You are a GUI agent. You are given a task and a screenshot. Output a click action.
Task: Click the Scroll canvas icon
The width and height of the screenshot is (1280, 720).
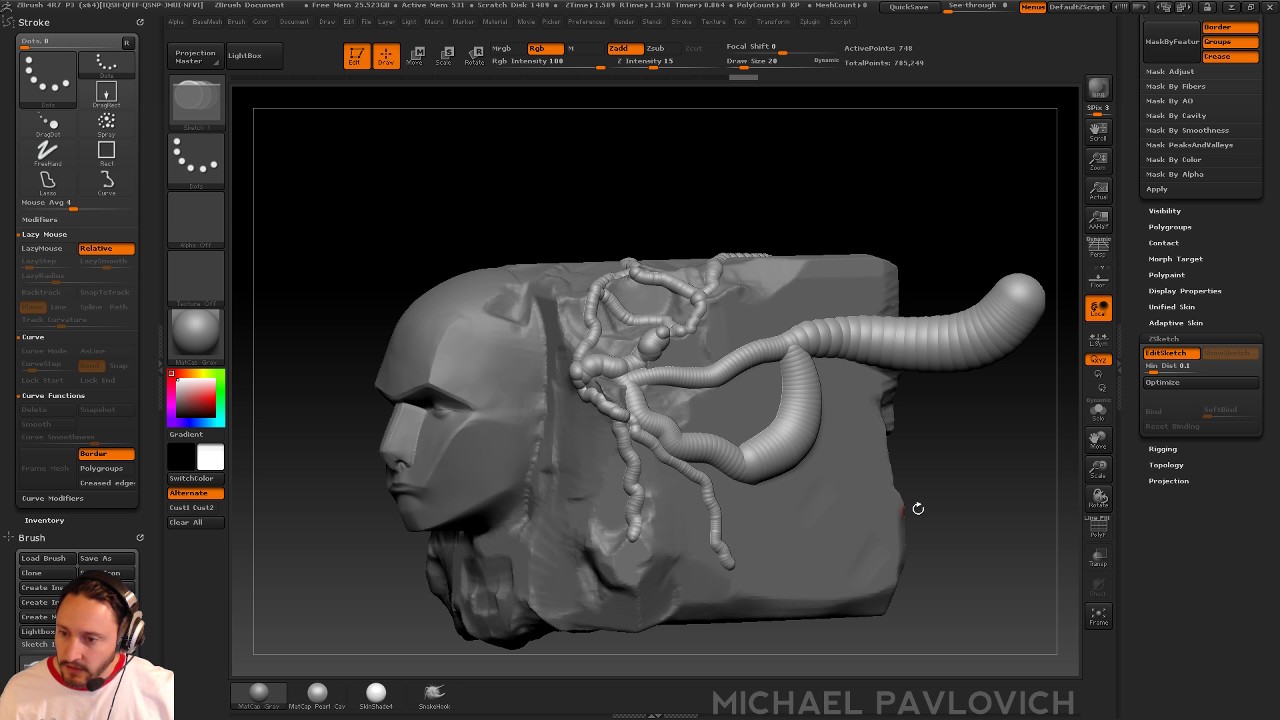click(1098, 131)
